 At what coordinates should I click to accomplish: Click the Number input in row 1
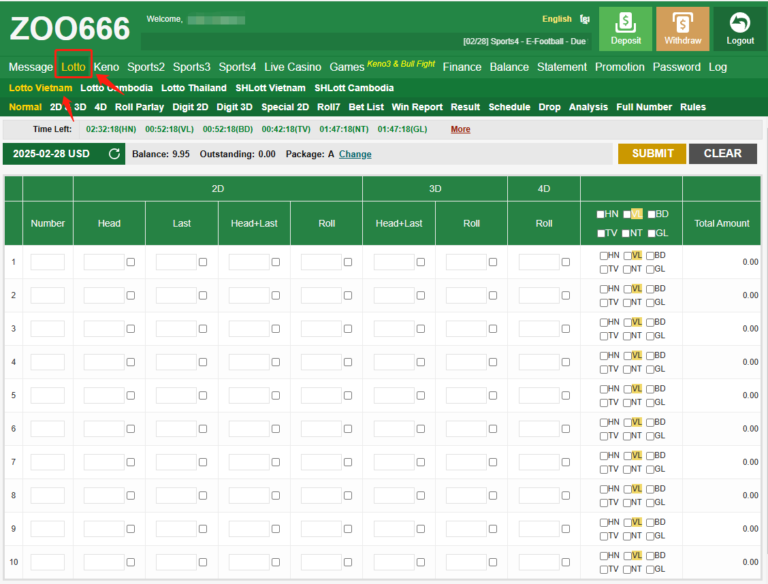(48, 262)
